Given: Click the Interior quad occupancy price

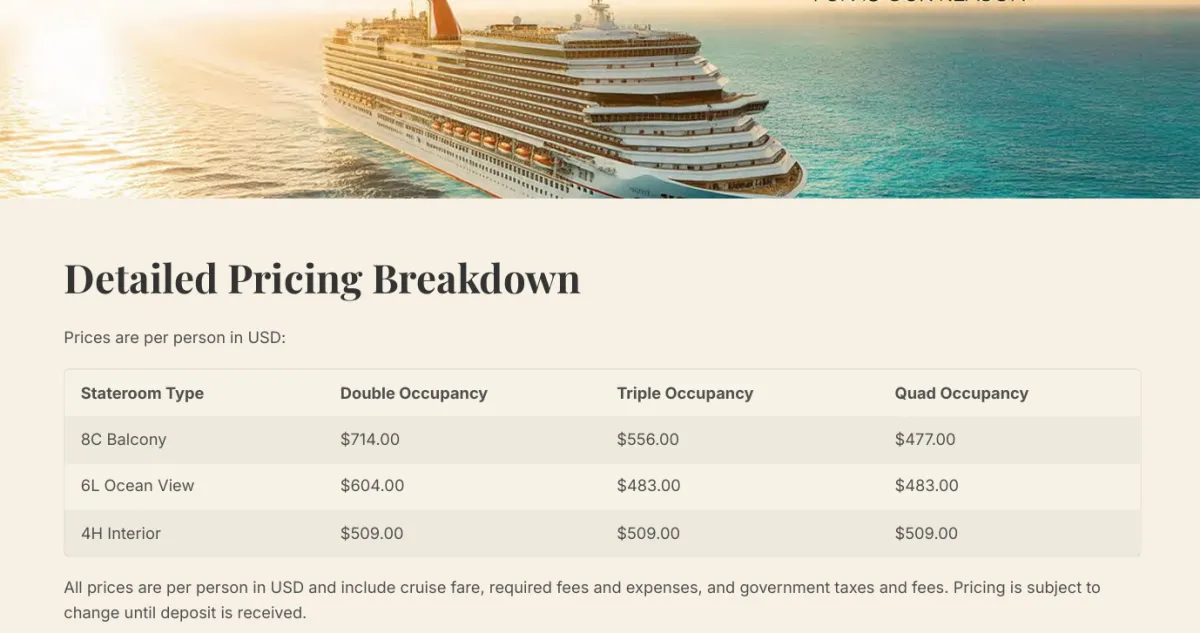Looking at the screenshot, I should coord(926,533).
